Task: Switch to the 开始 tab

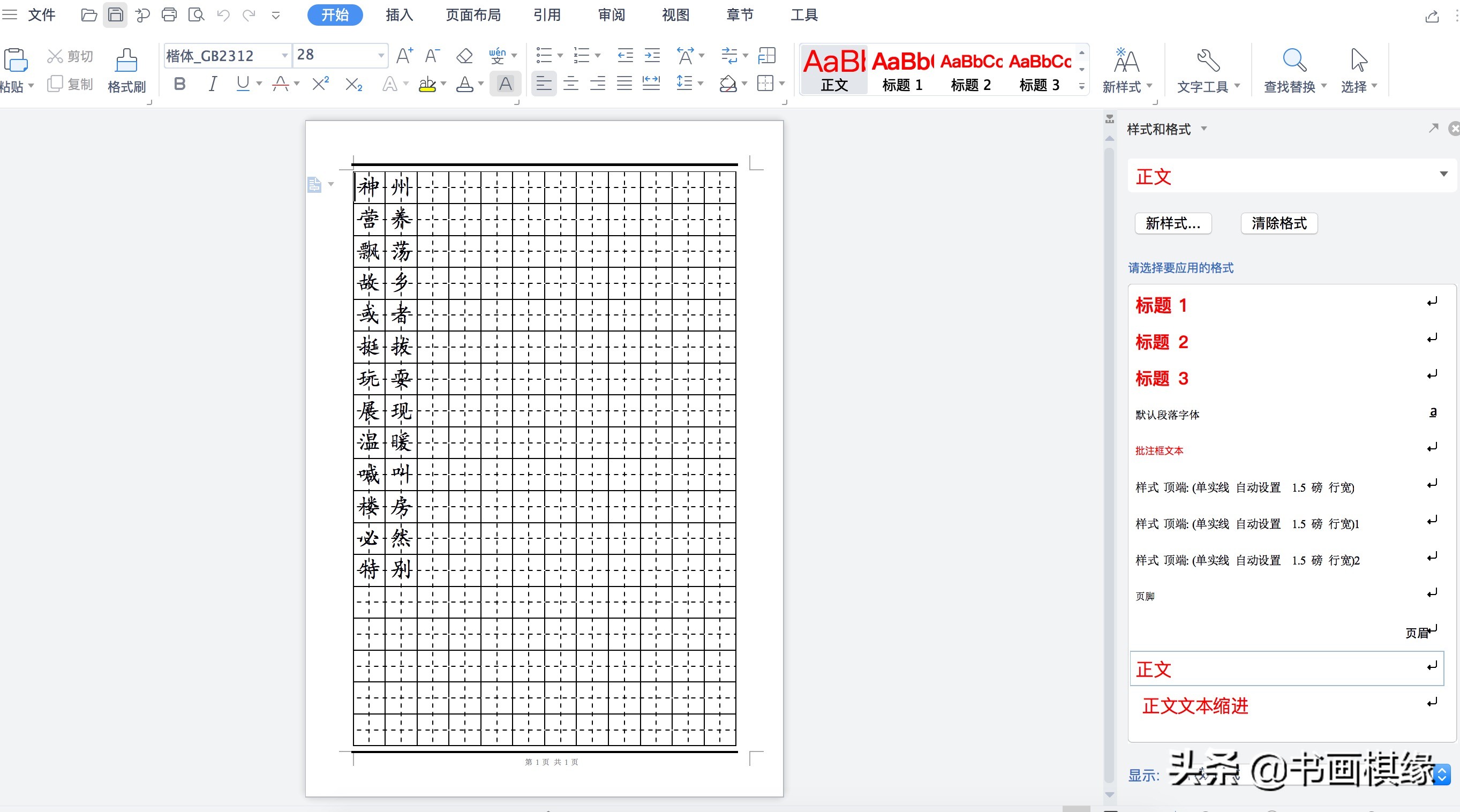Action: click(335, 15)
